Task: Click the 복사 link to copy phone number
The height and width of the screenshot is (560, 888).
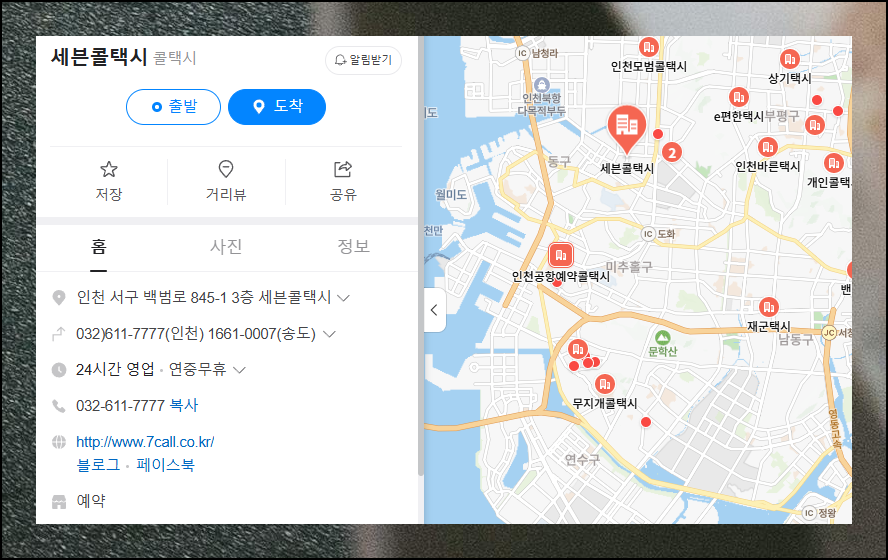Action: coord(184,405)
